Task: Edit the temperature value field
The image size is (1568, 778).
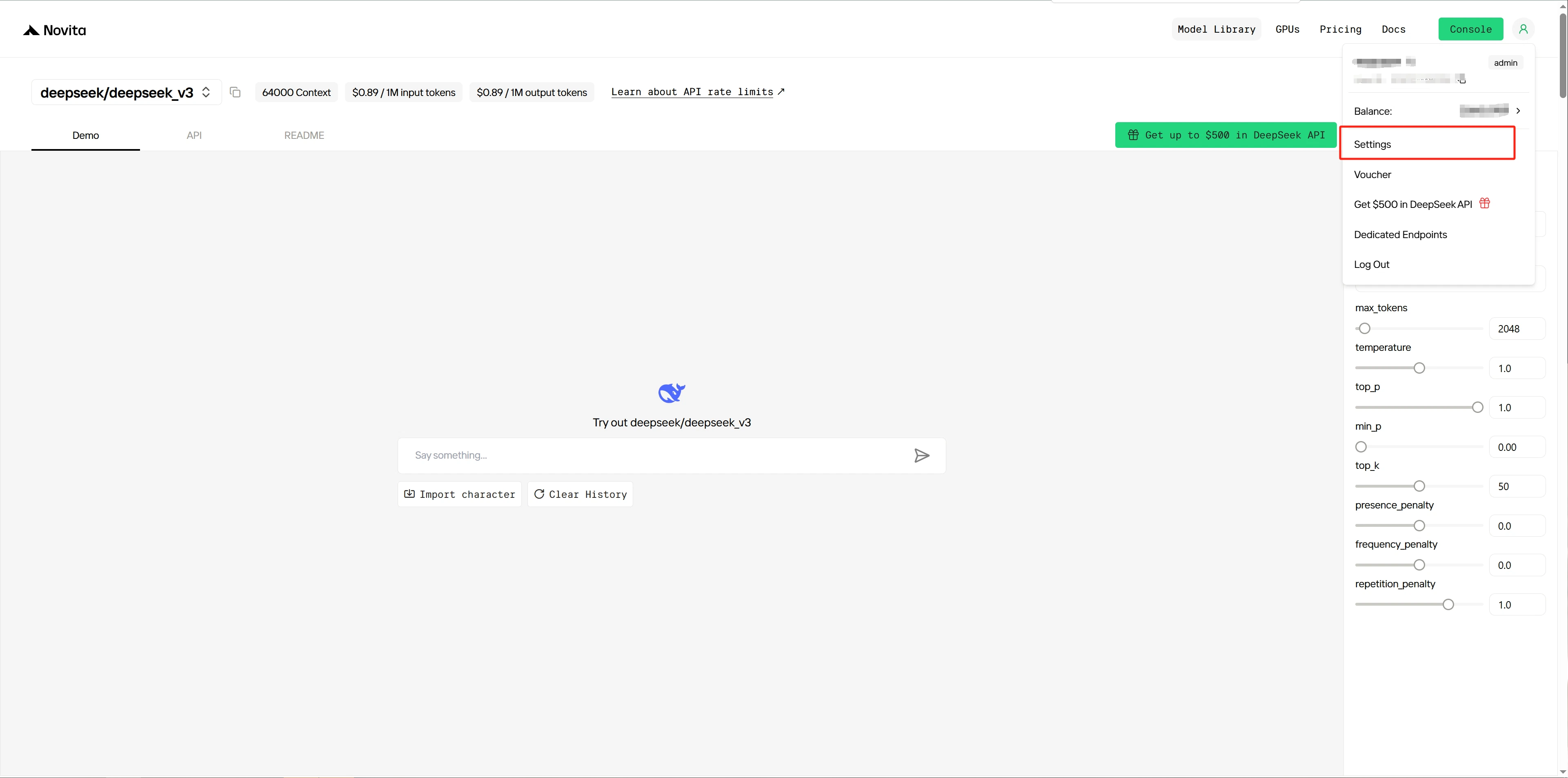Action: tap(1517, 368)
